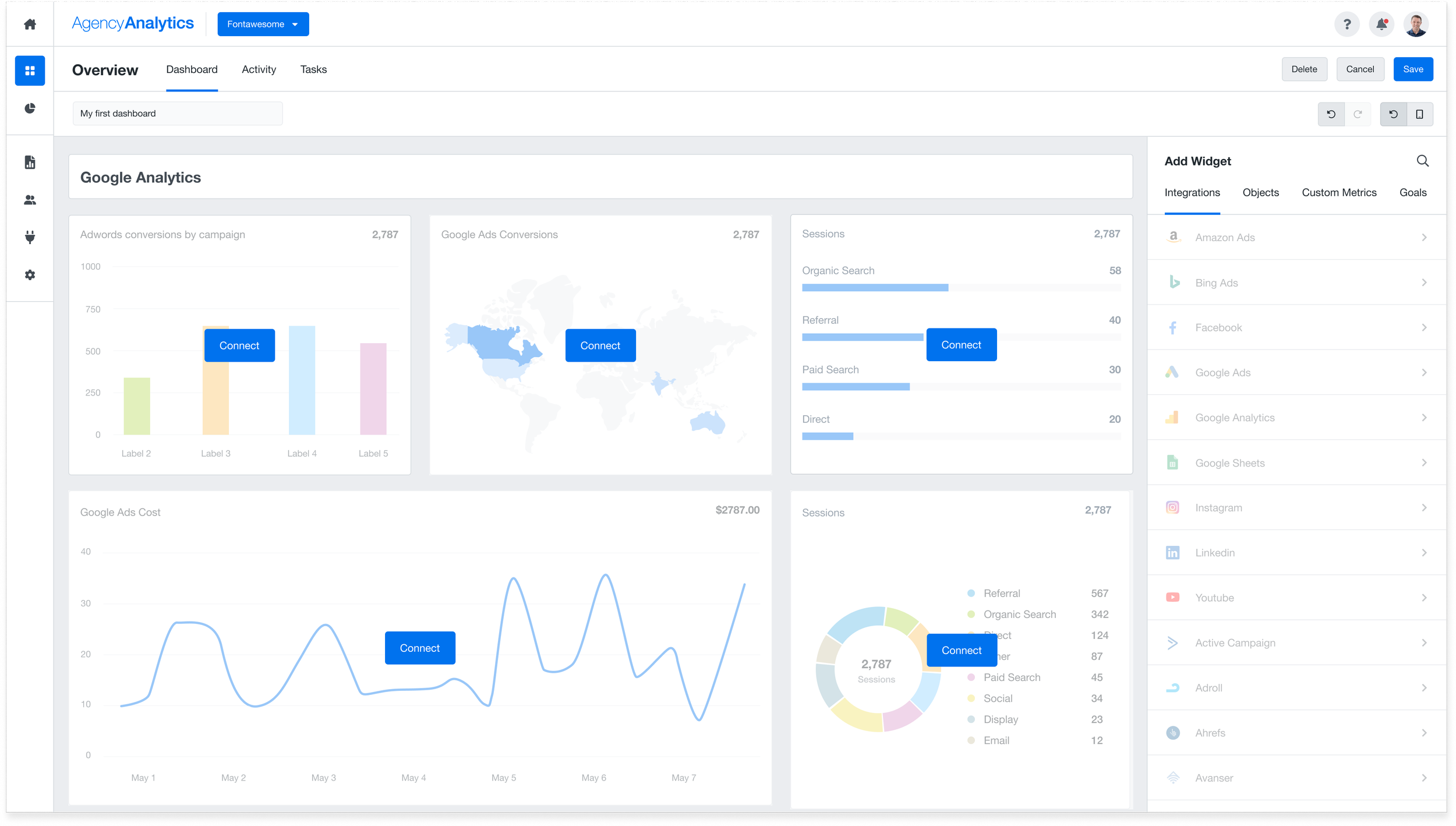Connect the Sessions donut chart widget
The image size is (1456, 826).
click(962, 650)
